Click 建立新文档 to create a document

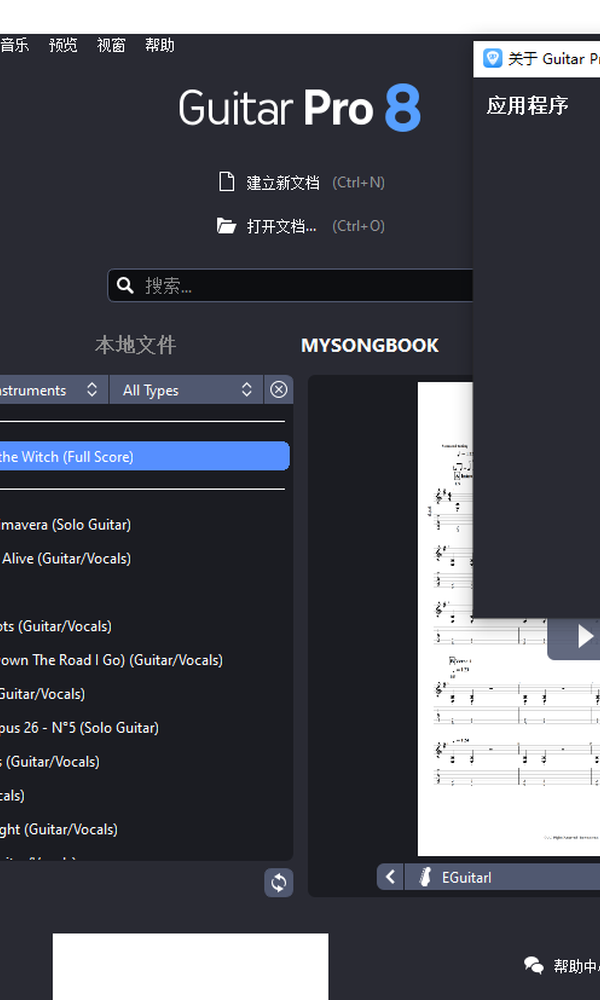click(x=282, y=183)
